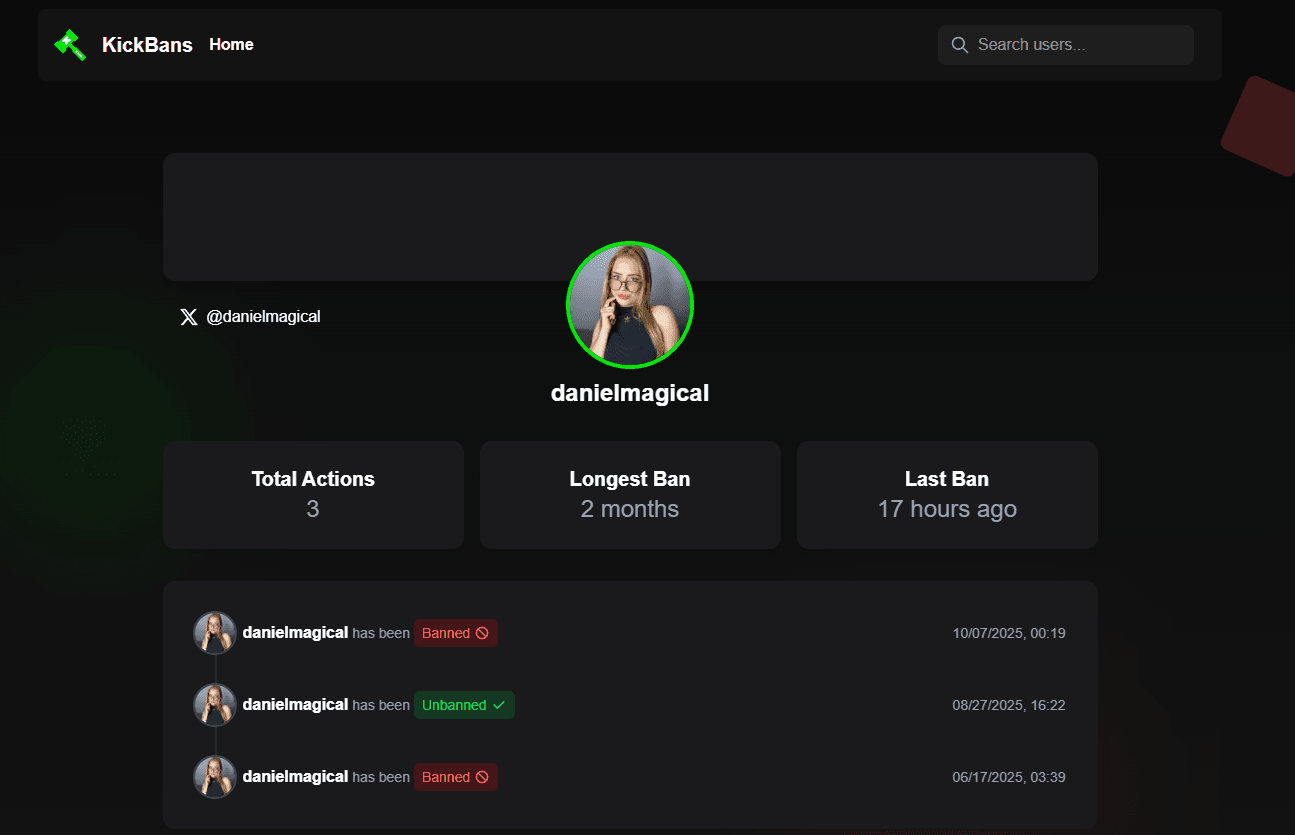The width and height of the screenshot is (1295, 835).
Task: Click the large danielmagical profile picture
Action: pos(630,305)
